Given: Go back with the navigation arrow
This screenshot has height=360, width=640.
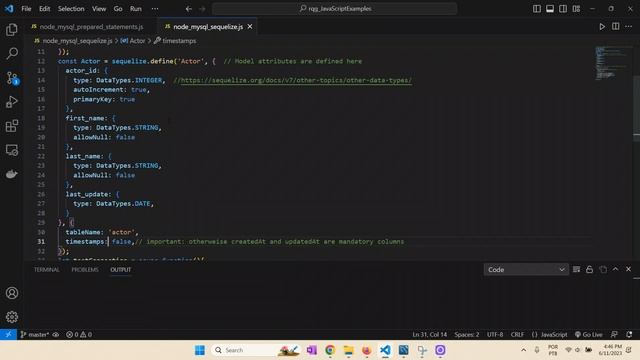Looking at the screenshot, I should [189, 9].
